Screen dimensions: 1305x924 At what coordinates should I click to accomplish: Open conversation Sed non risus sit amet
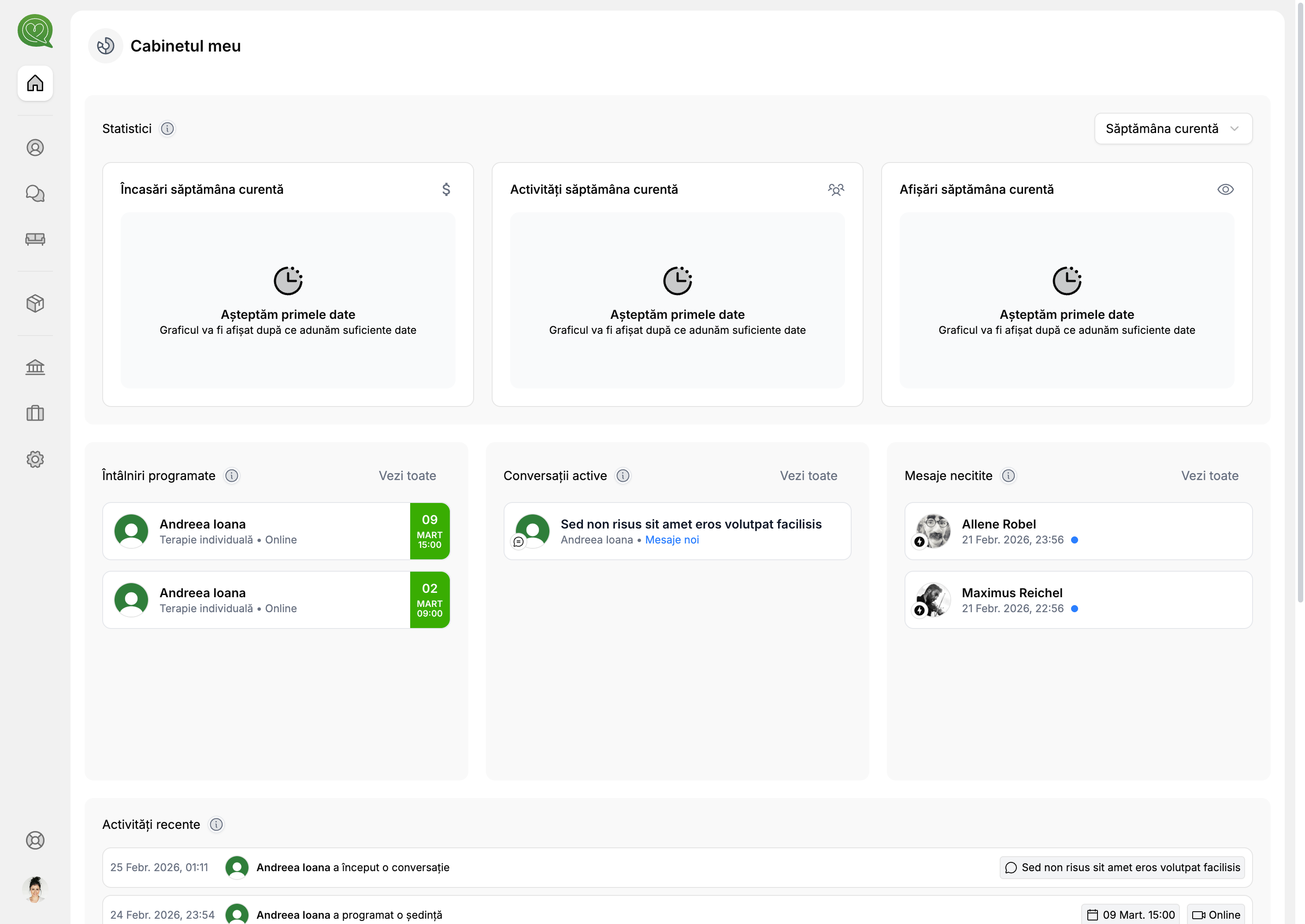(x=677, y=531)
